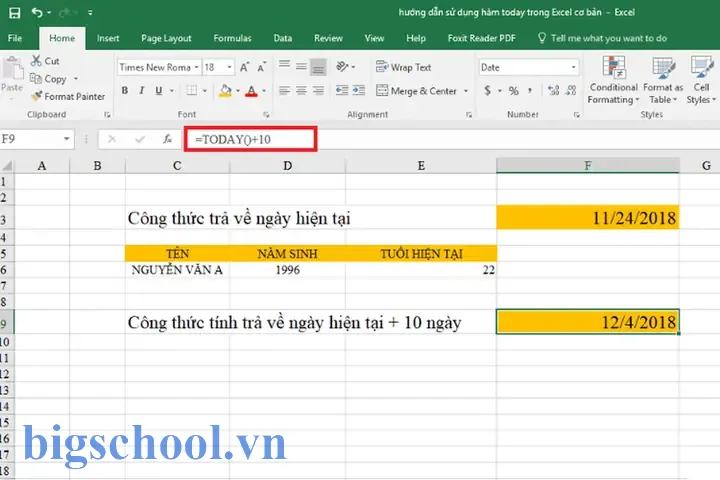Click the red Font Color A

[x=251, y=90]
